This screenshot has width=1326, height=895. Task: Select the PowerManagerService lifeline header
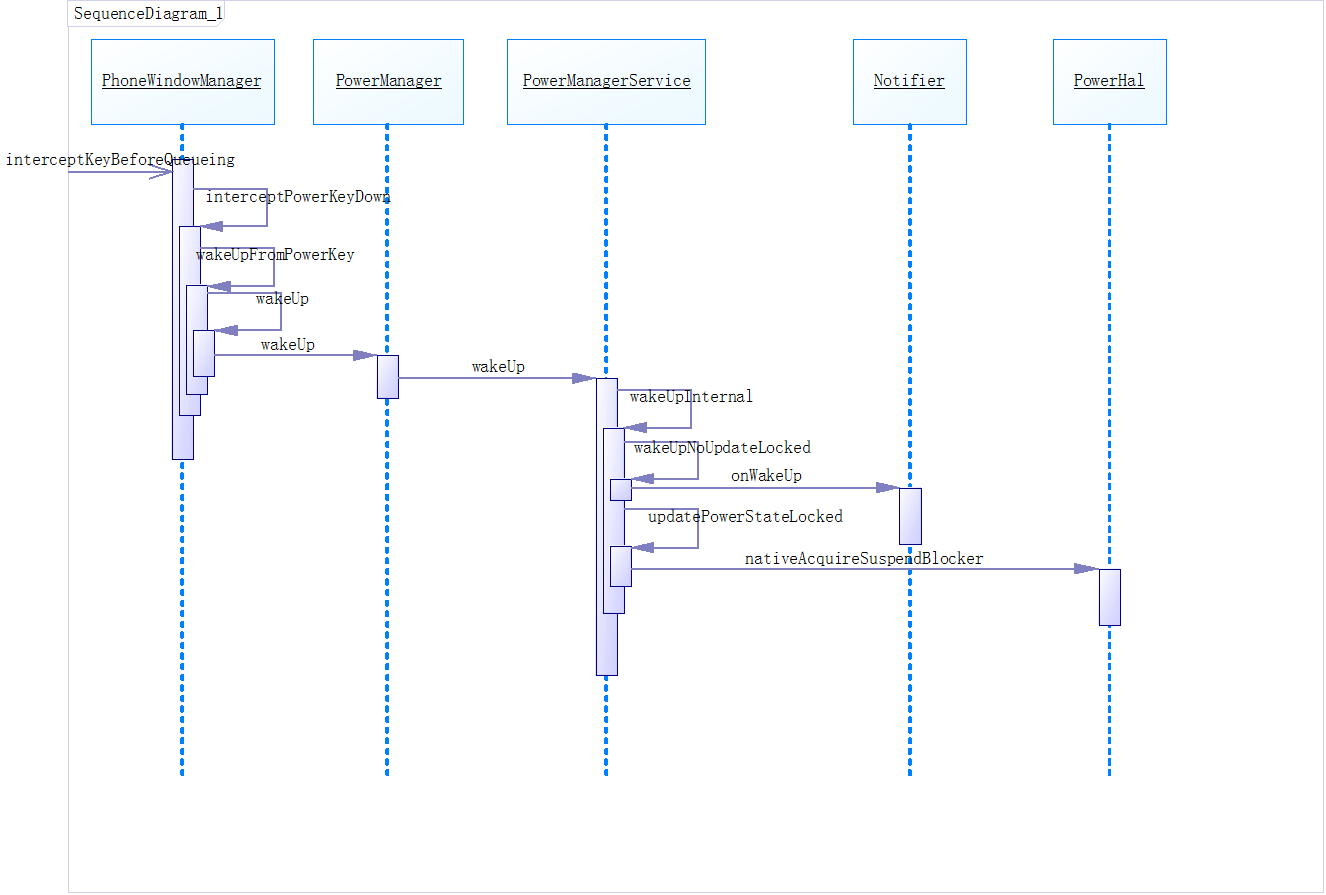point(606,81)
